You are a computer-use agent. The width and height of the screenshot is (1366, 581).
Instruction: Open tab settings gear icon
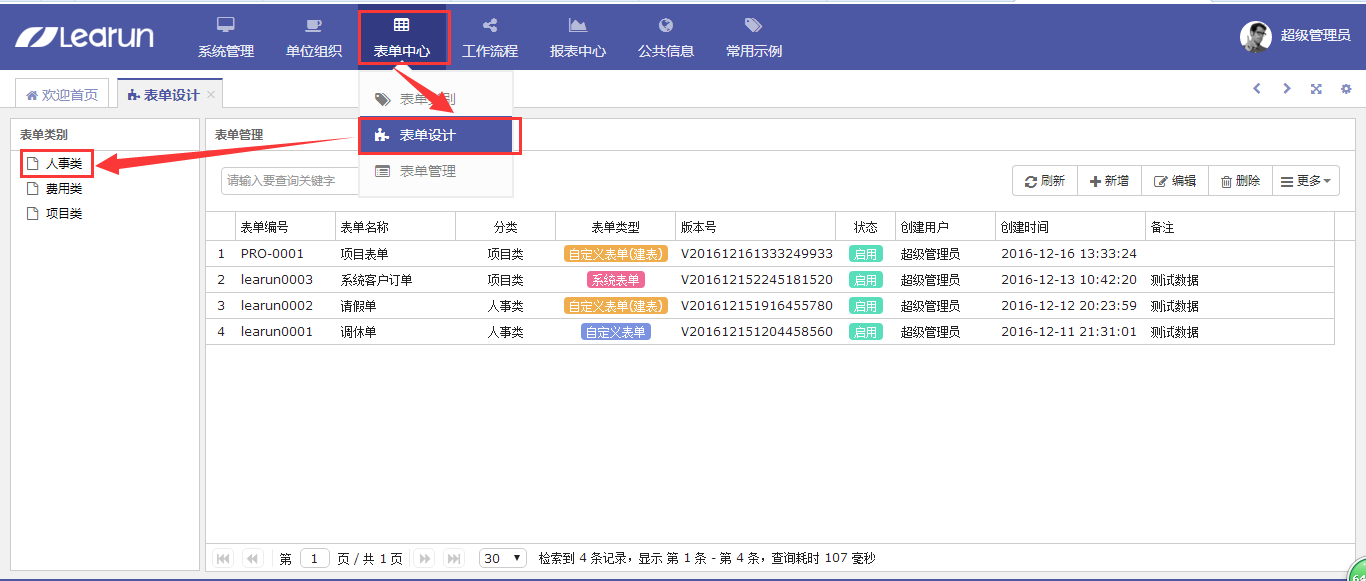pyautogui.click(x=1346, y=89)
